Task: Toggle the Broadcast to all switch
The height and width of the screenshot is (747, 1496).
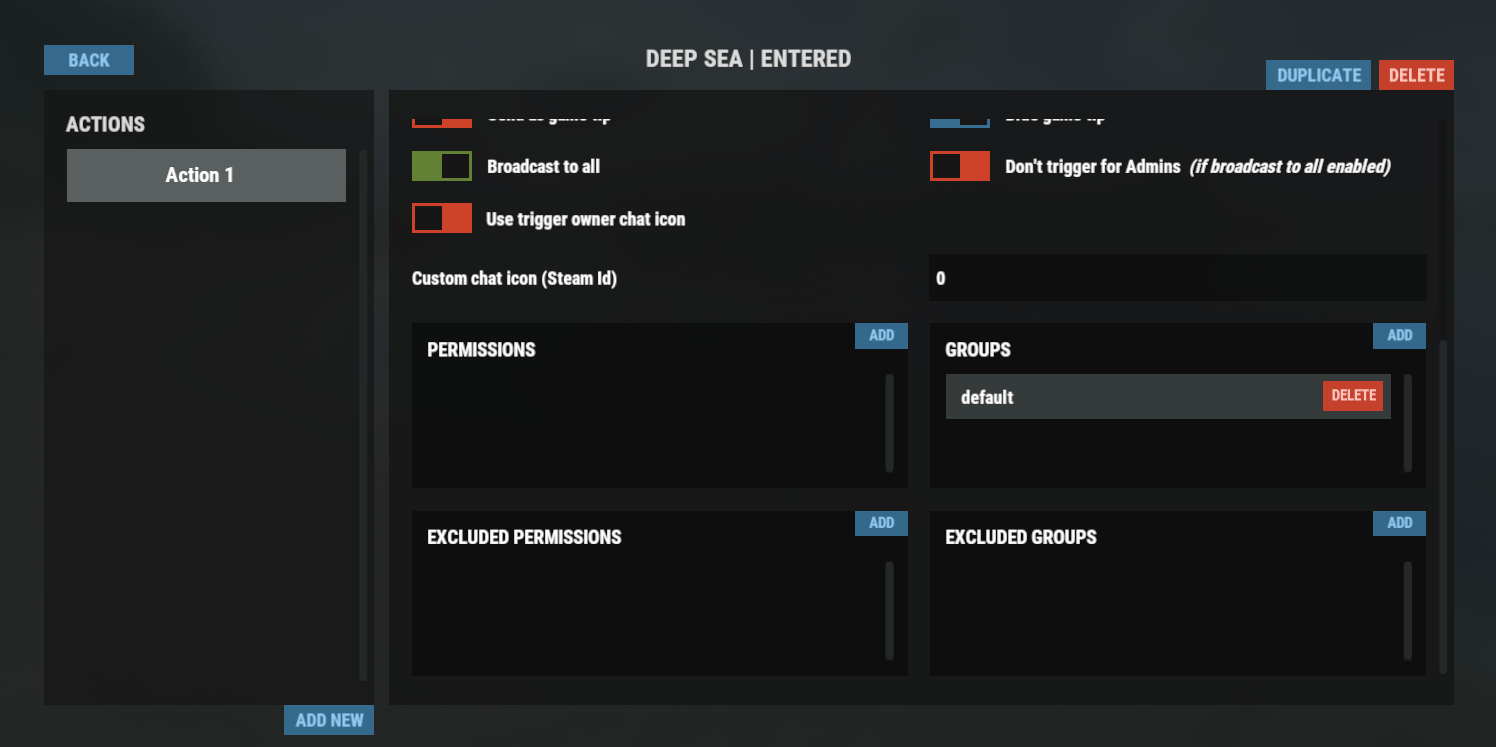Action: point(441,166)
